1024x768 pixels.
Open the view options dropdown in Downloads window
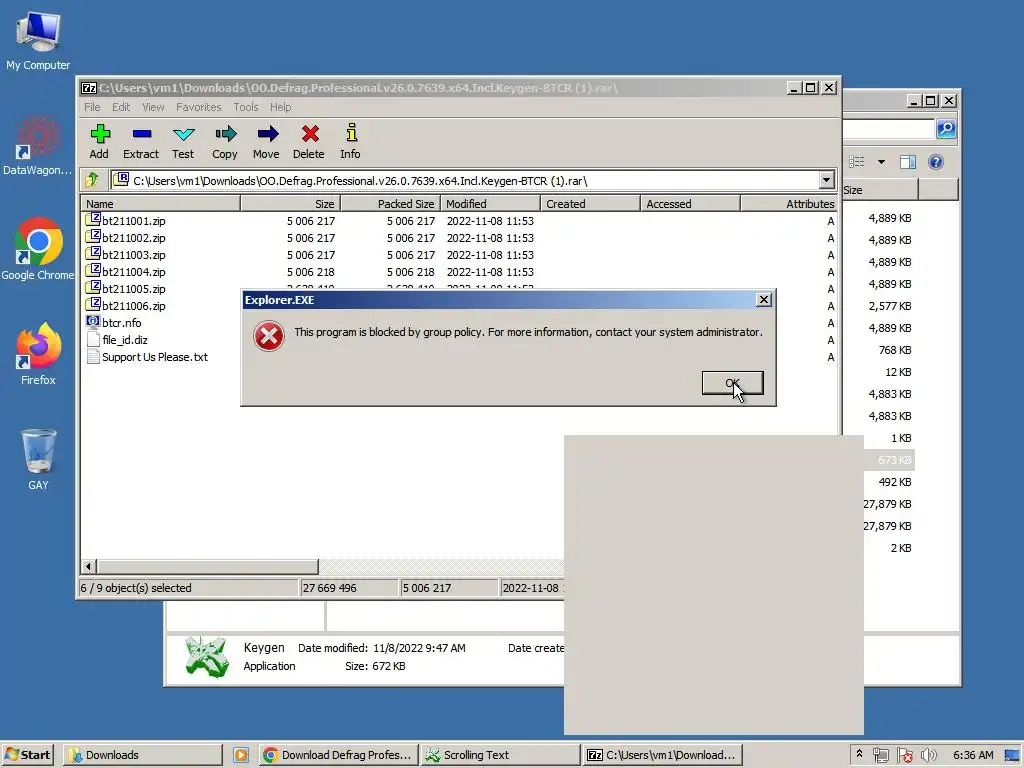pyautogui.click(x=881, y=162)
